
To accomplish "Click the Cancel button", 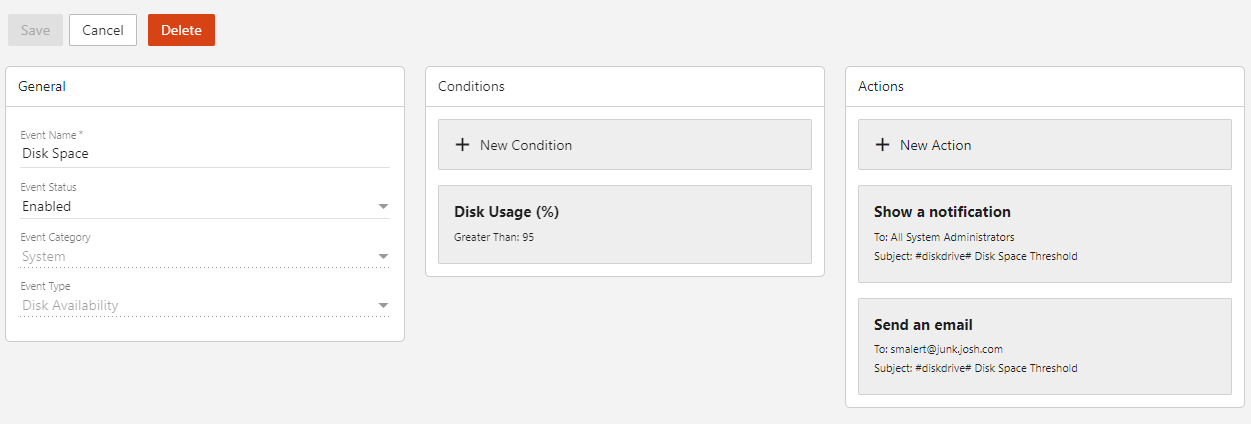I will (x=103, y=30).
